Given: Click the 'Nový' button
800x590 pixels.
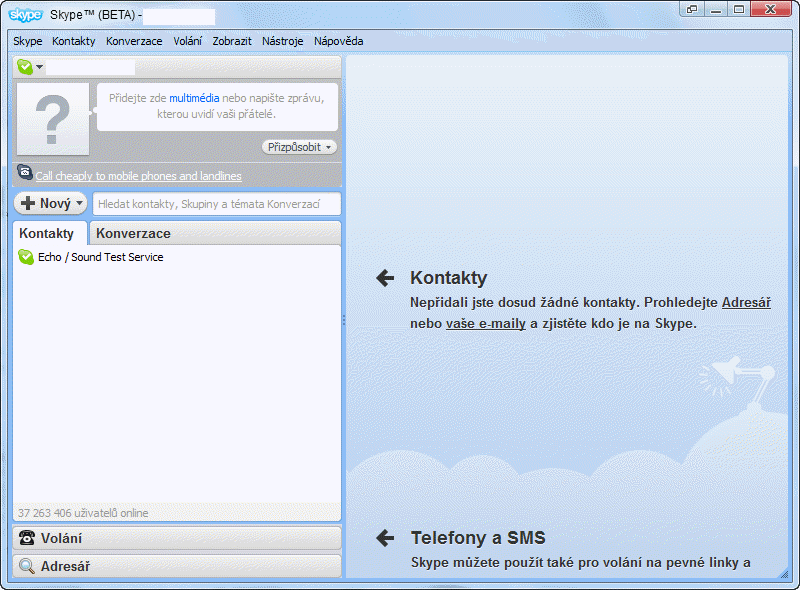Looking at the screenshot, I should point(51,204).
